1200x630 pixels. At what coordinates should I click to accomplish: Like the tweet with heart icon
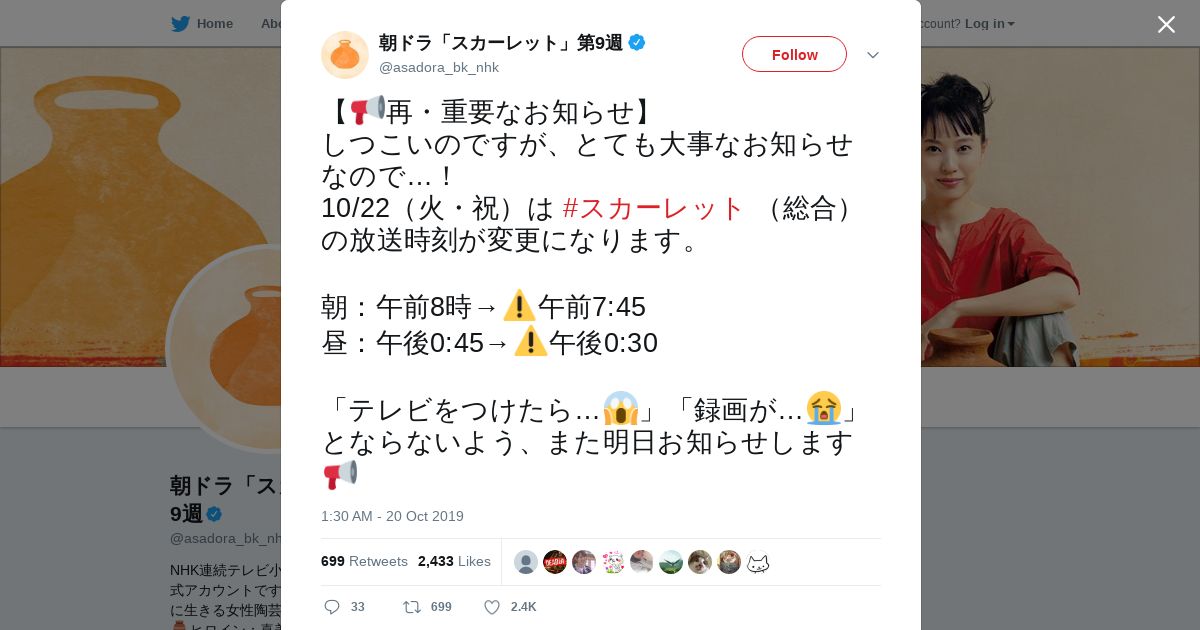click(x=492, y=607)
